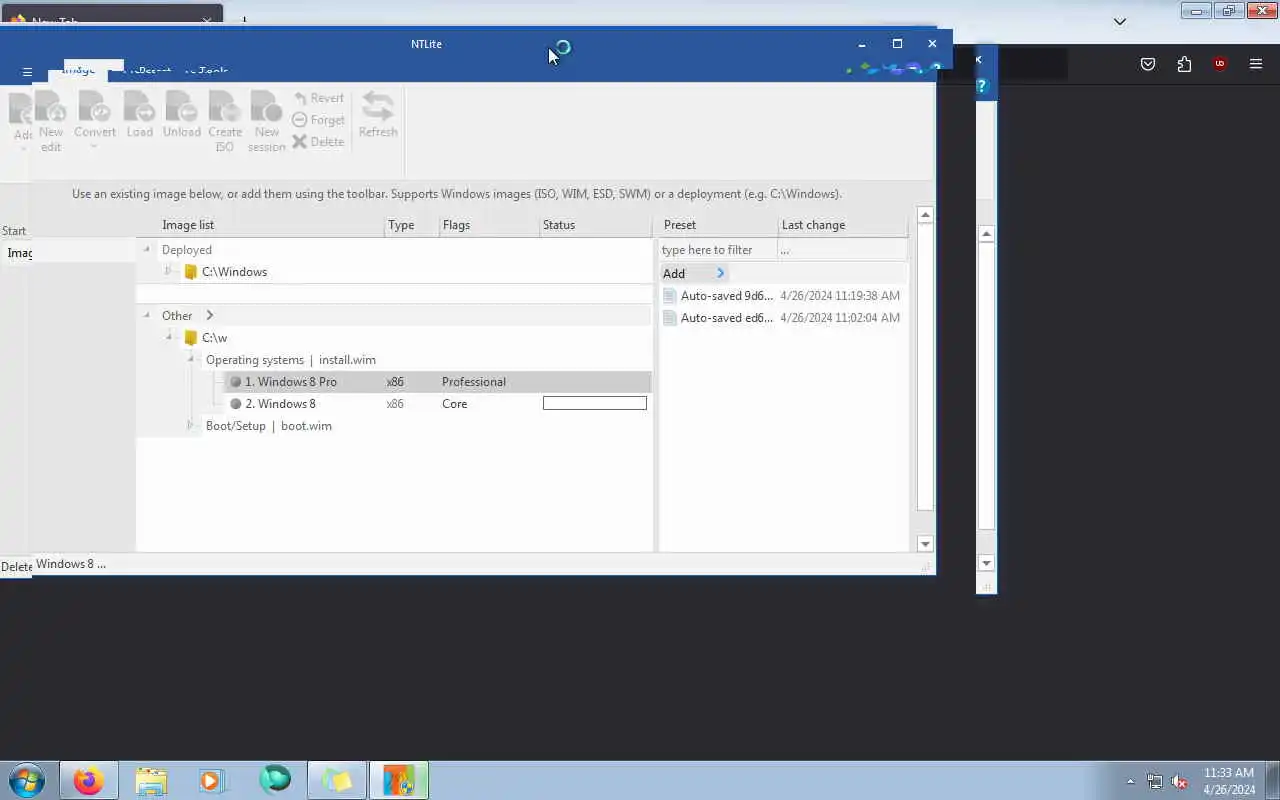Image resolution: width=1280 pixels, height=800 pixels.
Task: Click the Core flag cell
Action: pyautogui.click(x=455, y=404)
